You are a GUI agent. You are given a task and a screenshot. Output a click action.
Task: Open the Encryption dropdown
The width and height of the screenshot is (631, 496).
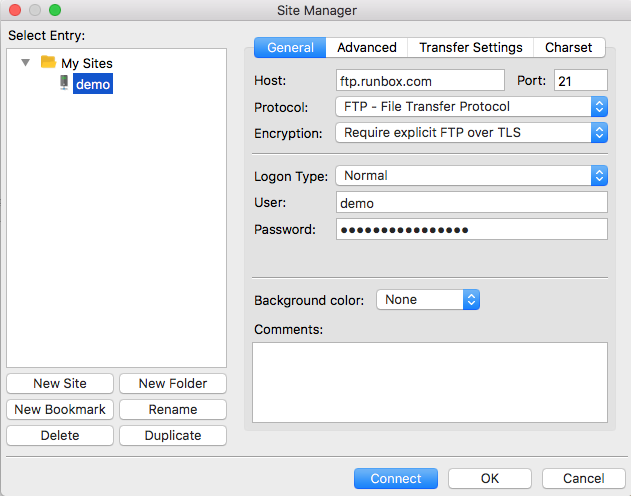coord(471,132)
